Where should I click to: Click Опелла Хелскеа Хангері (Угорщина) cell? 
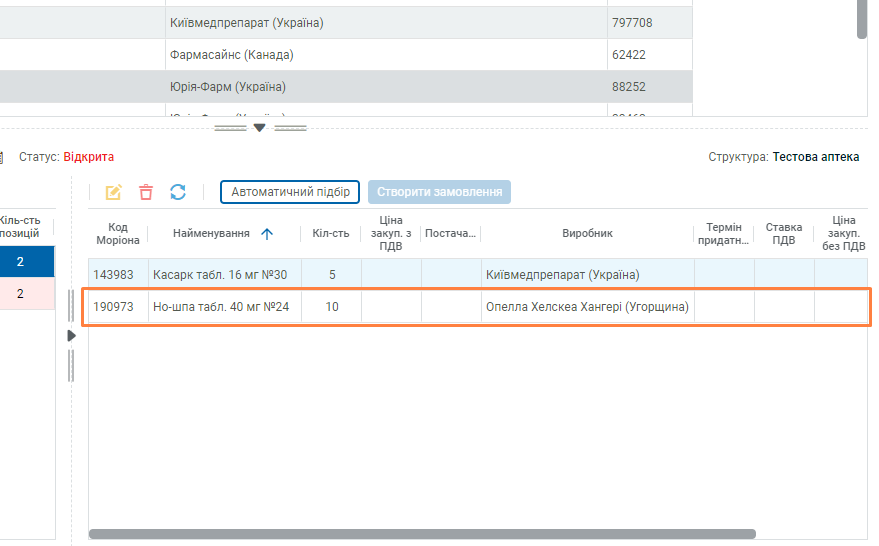click(x=587, y=307)
